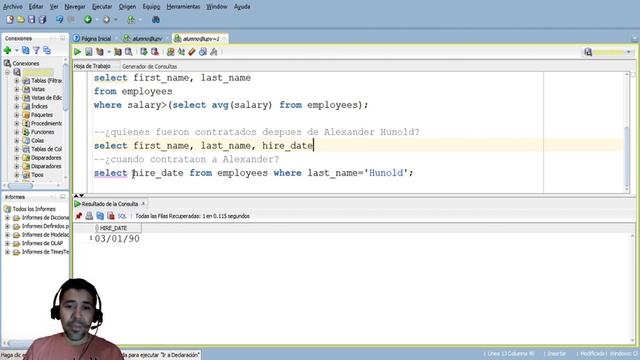Click the Refresh icon in Conexiones panel
This screenshot has width=640, height=360.
click(26, 50)
